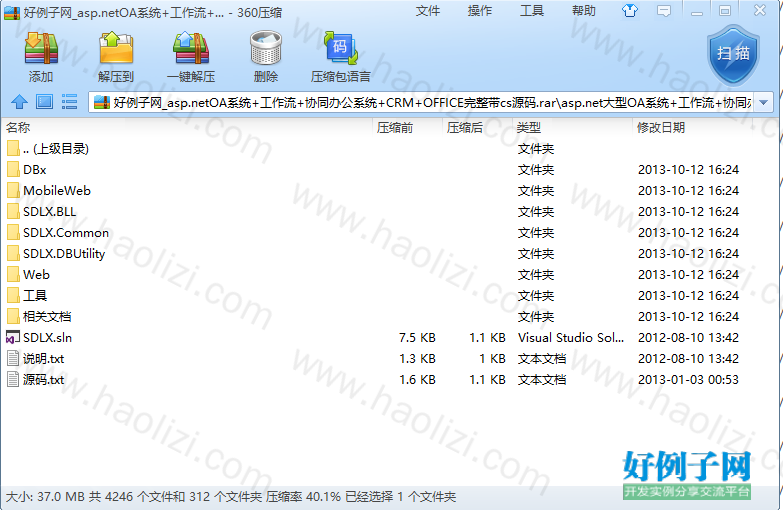Select the 'SDLX.sln' file name
This screenshot has width=783, height=510.
coord(47,337)
